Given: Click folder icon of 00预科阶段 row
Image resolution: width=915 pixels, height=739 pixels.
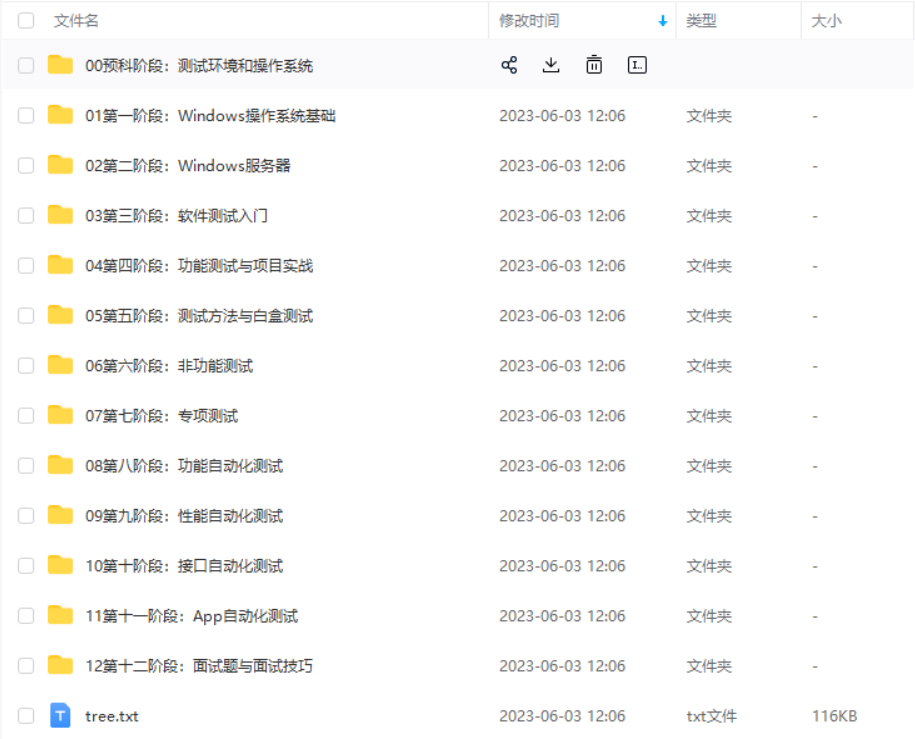Looking at the screenshot, I should [x=60, y=65].
